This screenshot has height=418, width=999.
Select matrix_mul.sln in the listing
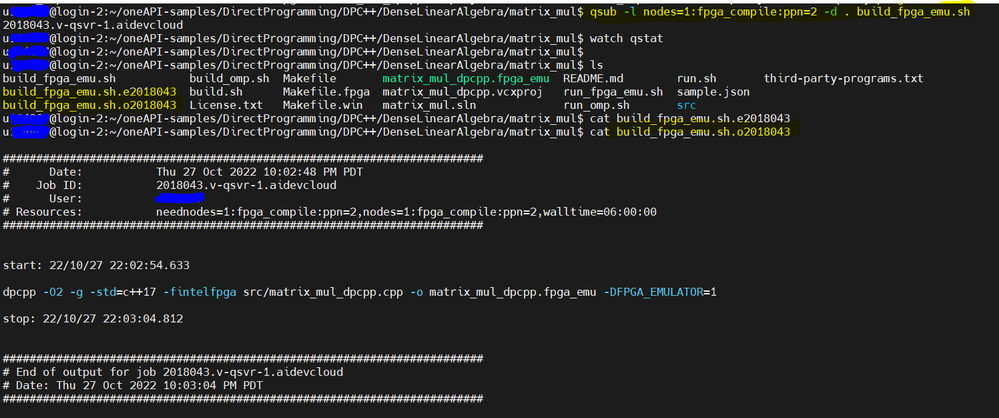[x=426, y=104]
